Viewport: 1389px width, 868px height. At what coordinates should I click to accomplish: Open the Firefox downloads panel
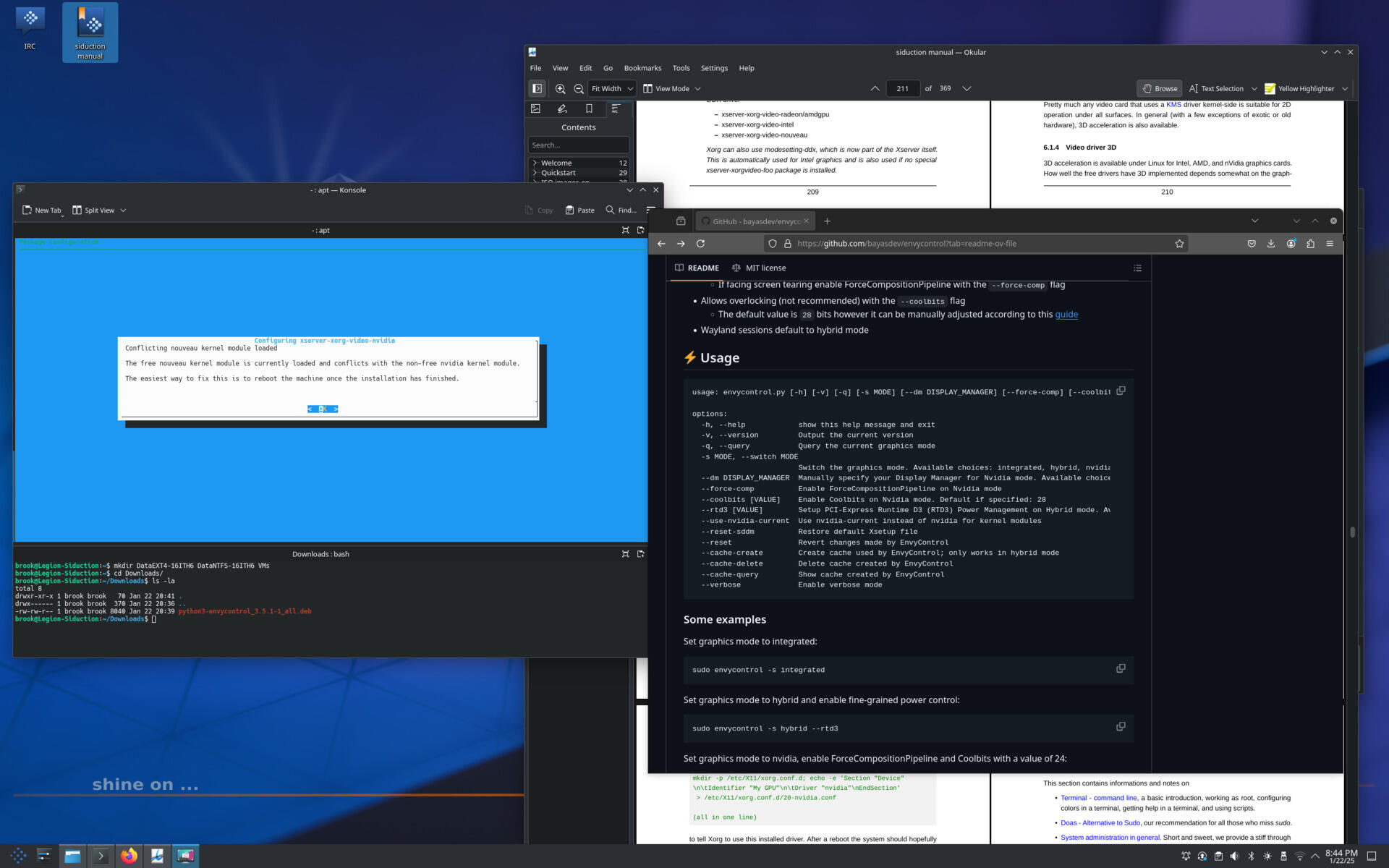coord(1271,244)
